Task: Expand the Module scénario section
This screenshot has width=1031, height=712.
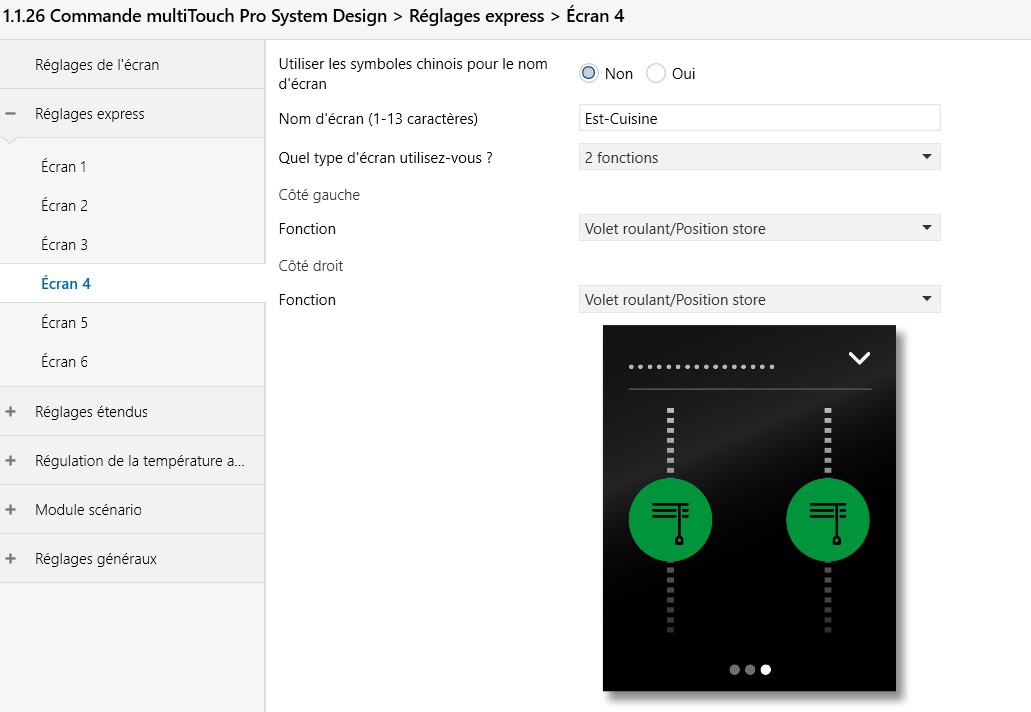Action: (11, 509)
